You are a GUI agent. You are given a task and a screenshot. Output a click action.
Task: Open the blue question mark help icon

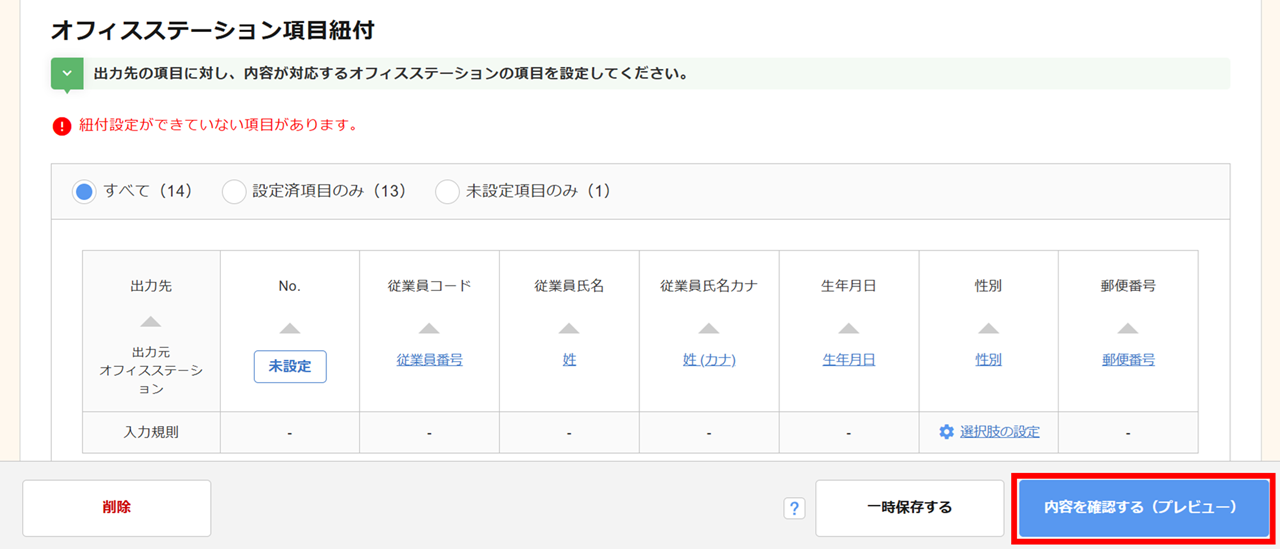coord(794,508)
